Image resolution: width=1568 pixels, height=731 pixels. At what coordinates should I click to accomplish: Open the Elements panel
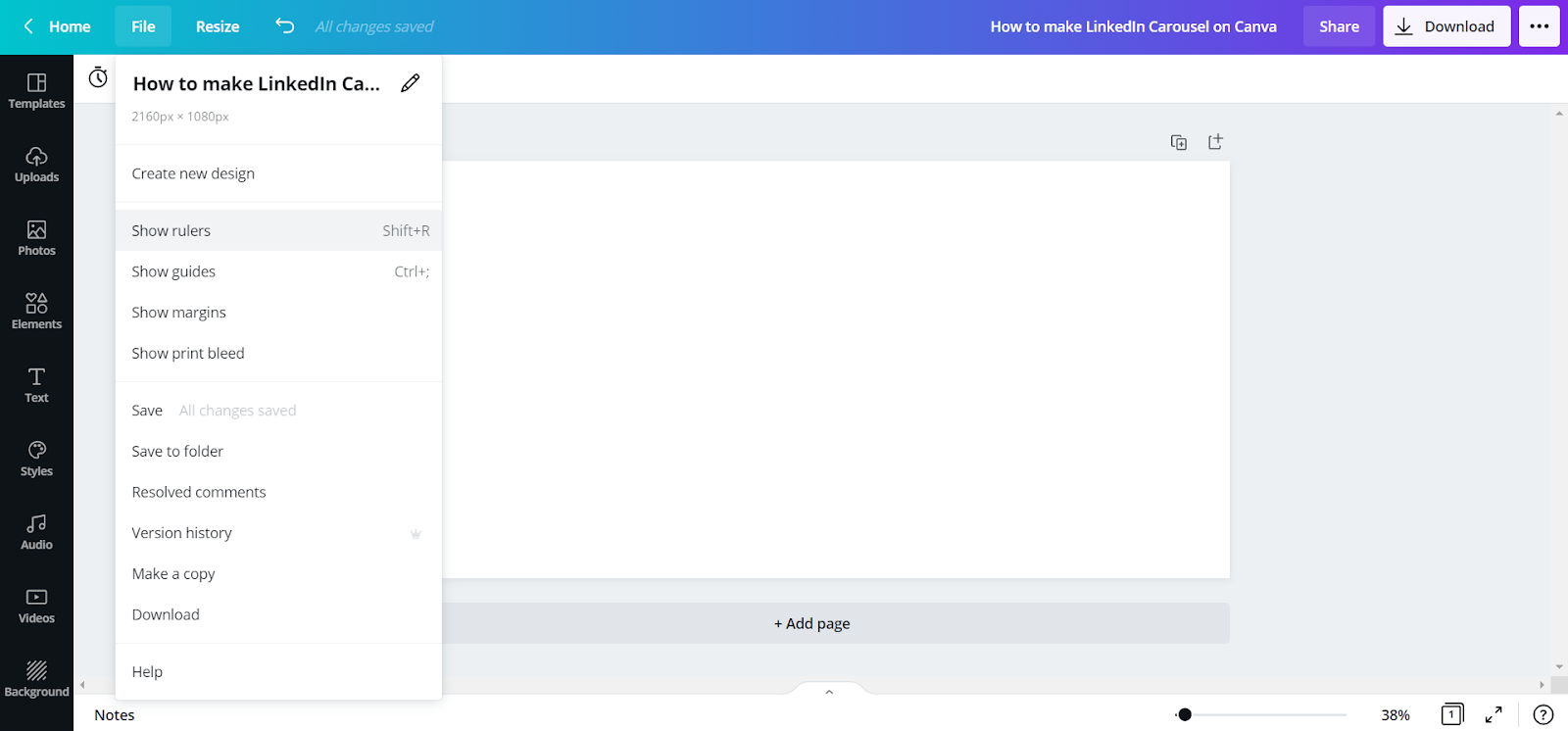tap(36, 312)
